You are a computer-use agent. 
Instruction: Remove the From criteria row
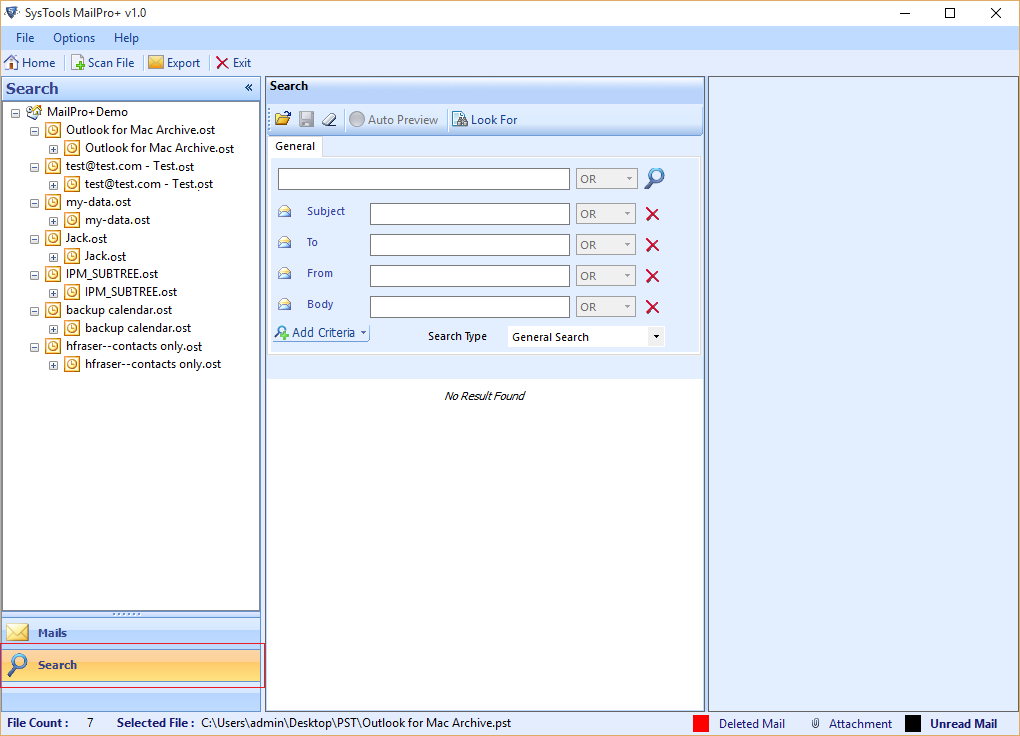pos(652,276)
